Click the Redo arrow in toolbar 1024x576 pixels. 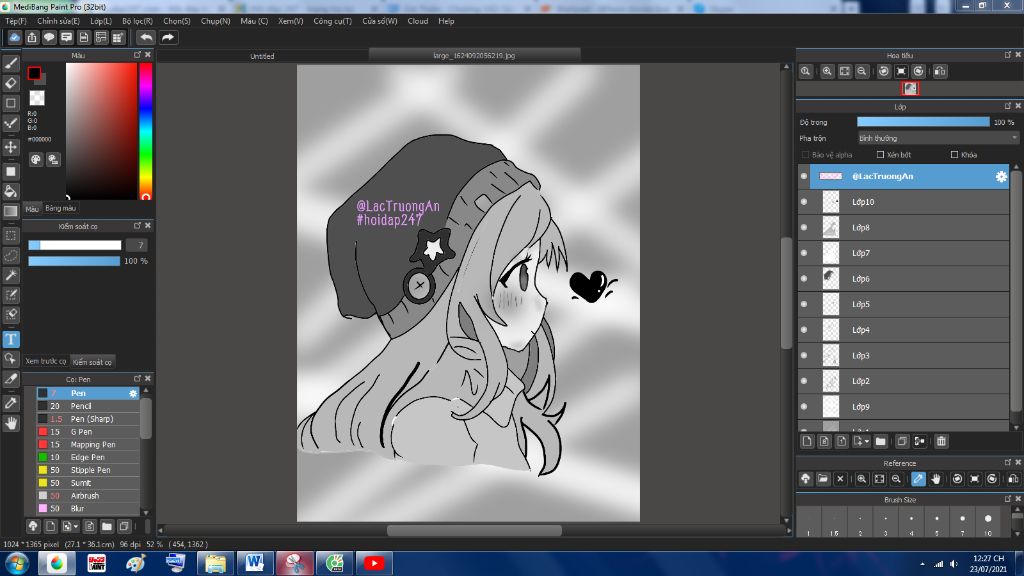click(x=168, y=37)
